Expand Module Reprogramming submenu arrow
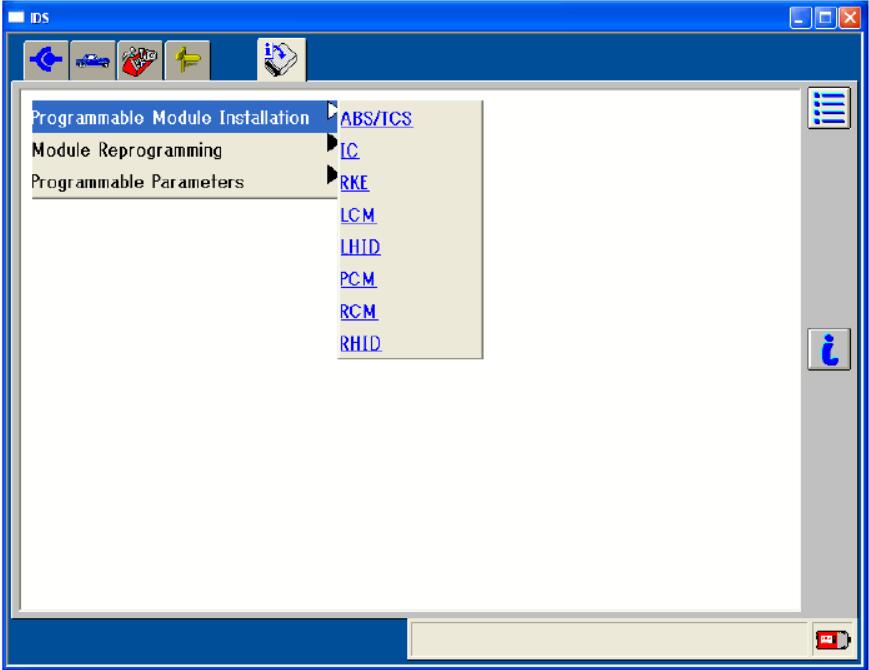Viewport: 869px width, 670px height. [x=331, y=143]
